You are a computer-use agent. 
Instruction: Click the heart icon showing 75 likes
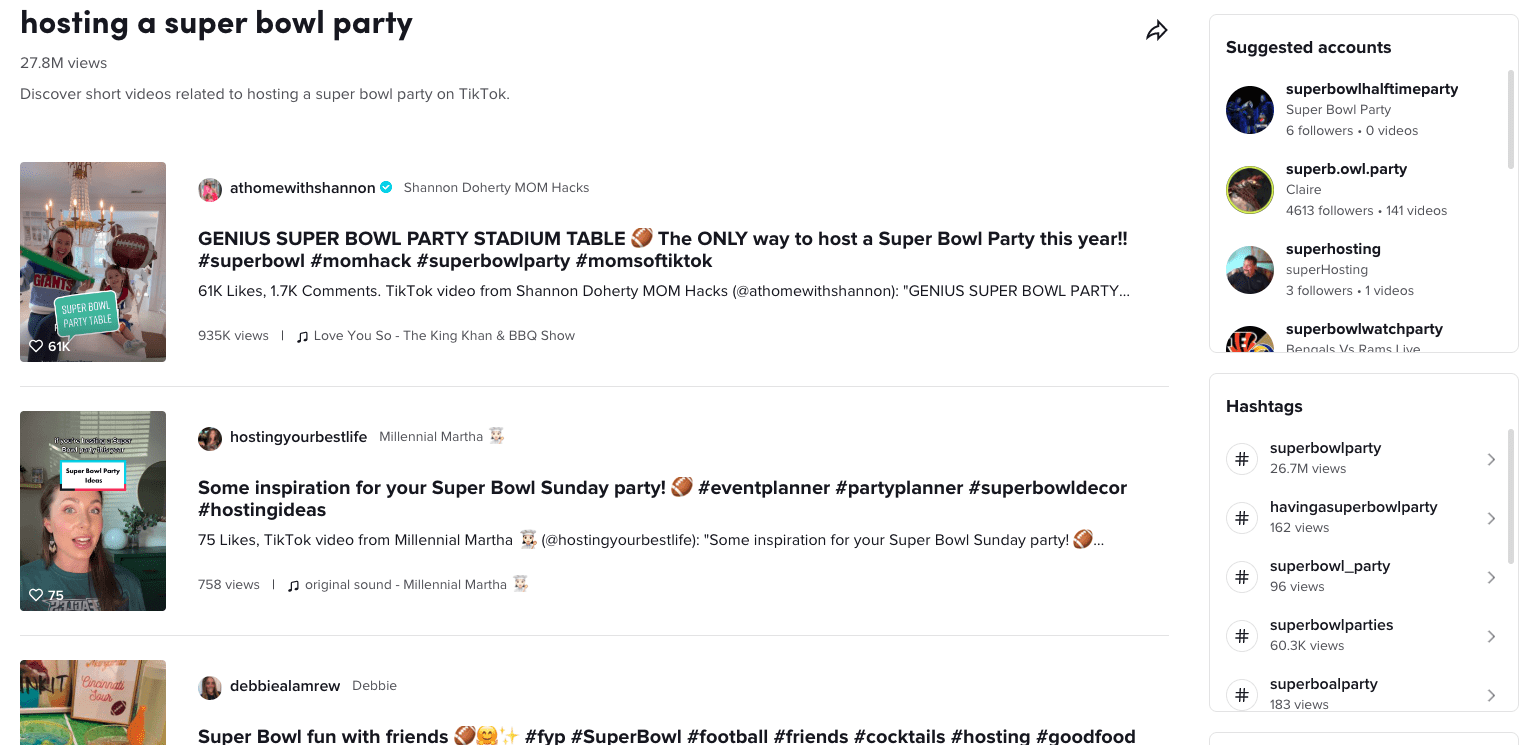pyautogui.click(x=35, y=595)
